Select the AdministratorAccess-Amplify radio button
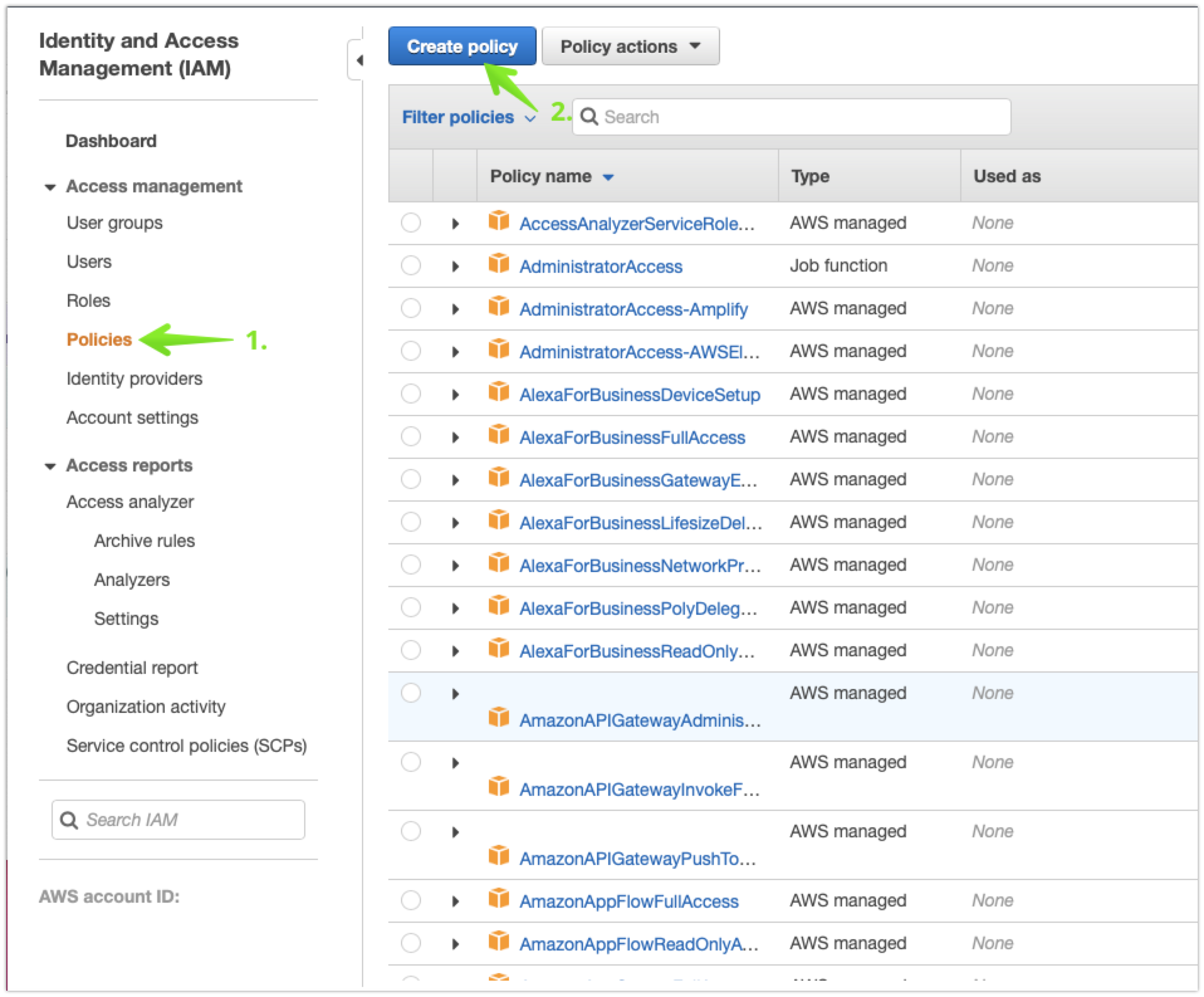Viewport: 1204px width, 997px height. pos(411,308)
